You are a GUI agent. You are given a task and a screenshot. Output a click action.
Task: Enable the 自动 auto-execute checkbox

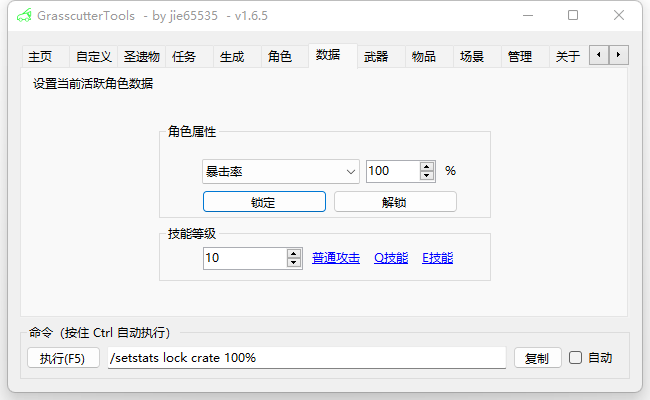coord(576,358)
